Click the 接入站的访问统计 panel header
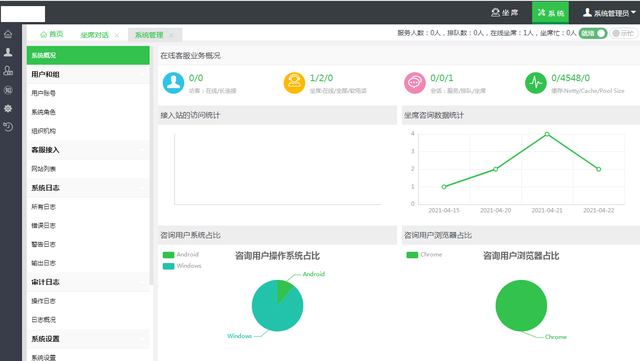The width and height of the screenshot is (640, 361). click(x=278, y=115)
